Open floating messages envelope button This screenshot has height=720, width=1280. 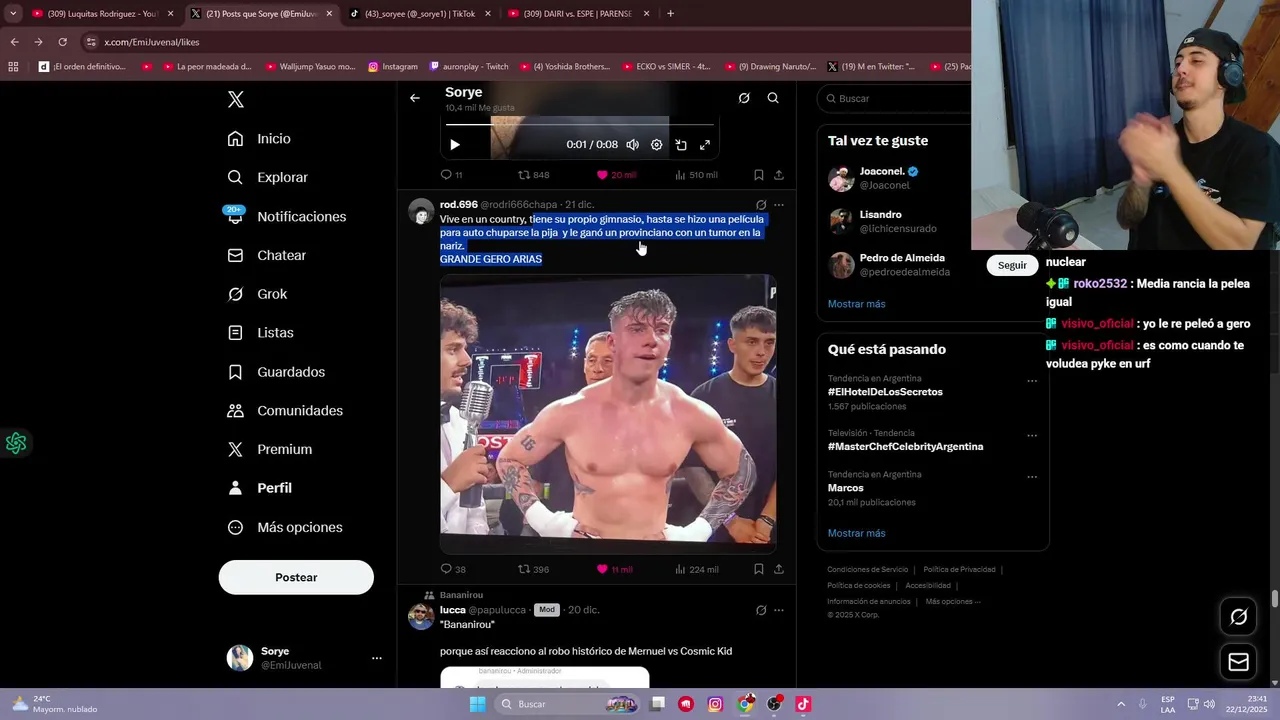(x=1238, y=662)
